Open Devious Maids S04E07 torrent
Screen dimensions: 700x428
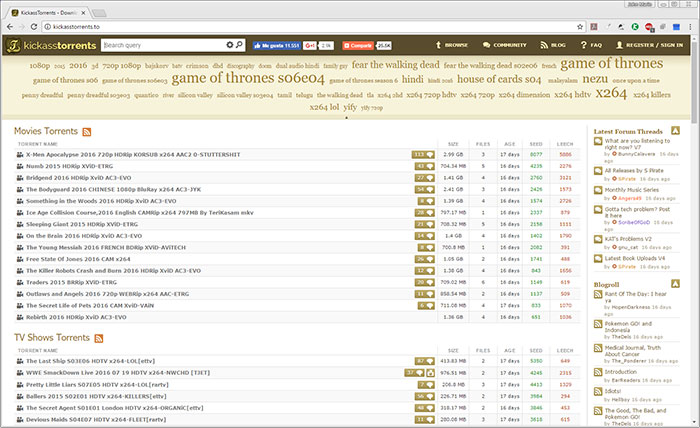click(96, 419)
